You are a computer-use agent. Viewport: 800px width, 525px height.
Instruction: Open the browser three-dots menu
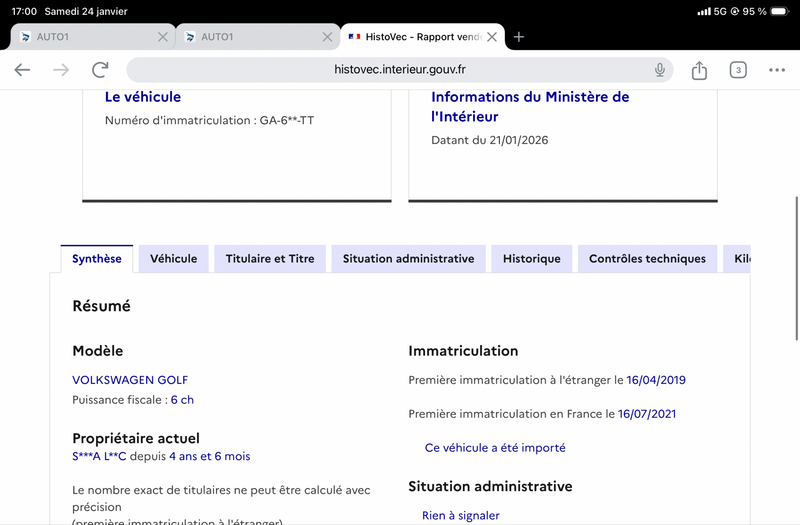[x=777, y=70]
